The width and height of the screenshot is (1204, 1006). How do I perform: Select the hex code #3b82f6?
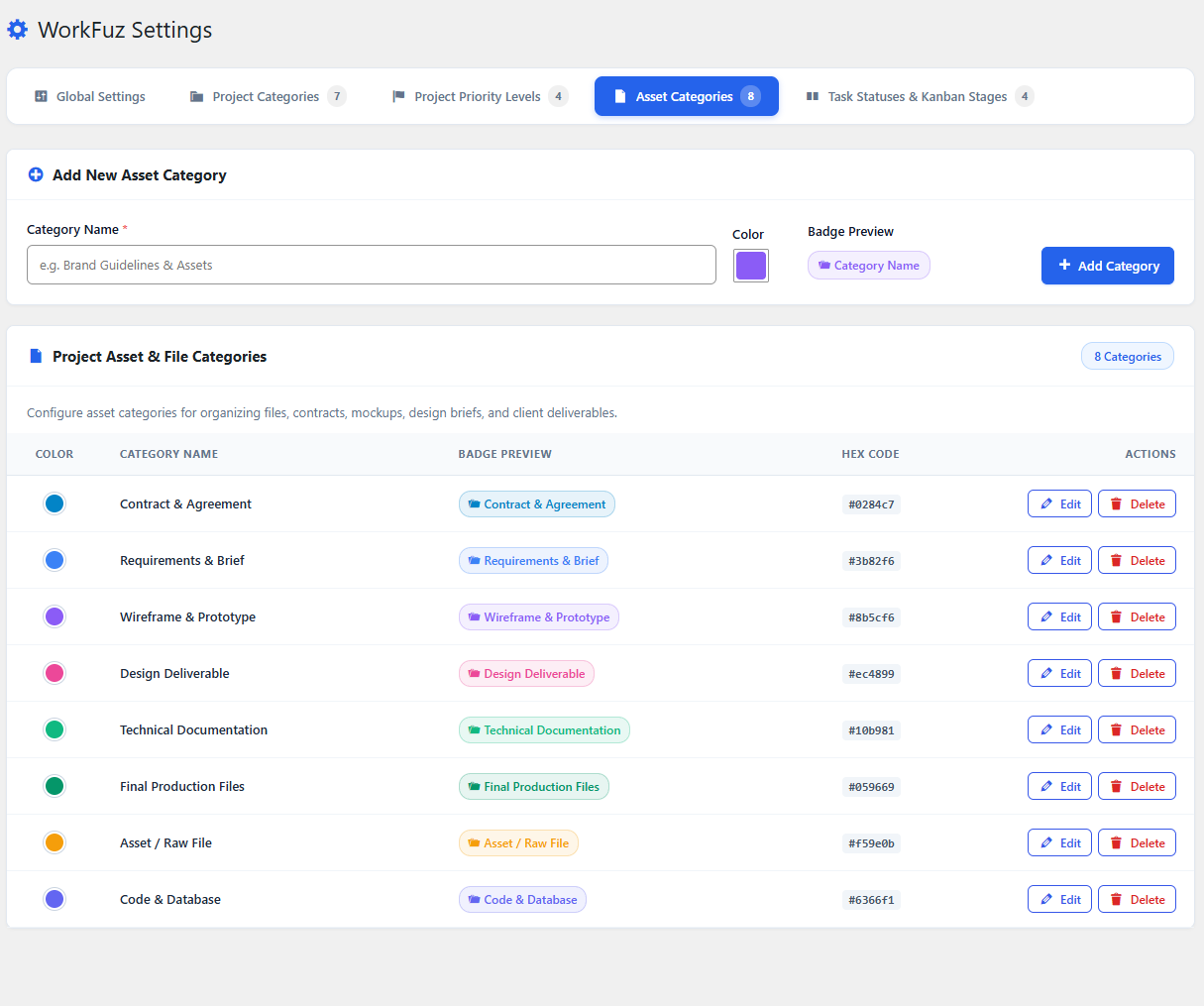[871, 561]
